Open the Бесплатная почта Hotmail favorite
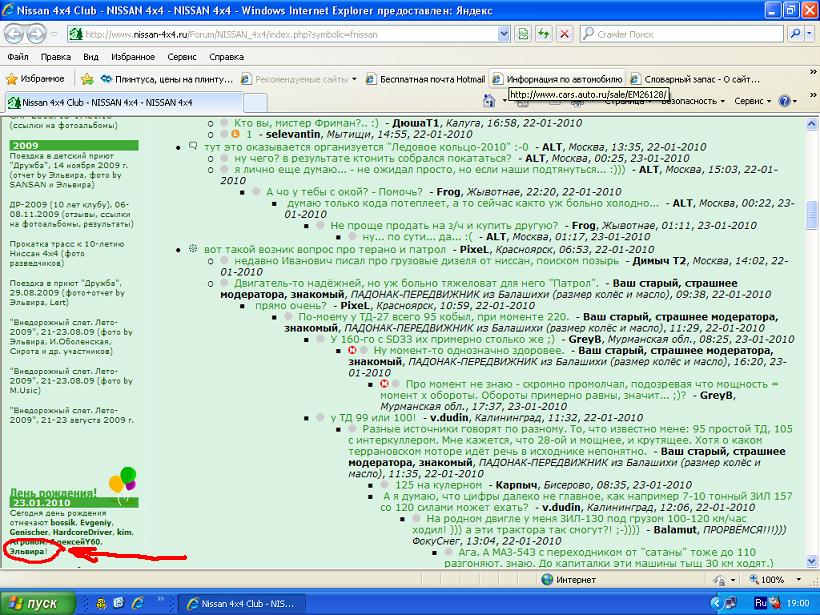This screenshot has height=615, width=820. point(426,79)
